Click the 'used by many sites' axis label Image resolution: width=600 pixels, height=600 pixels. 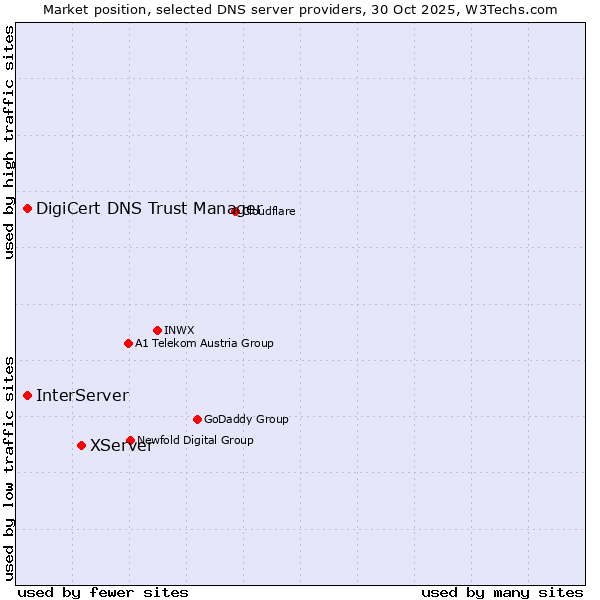coord(501,592)
